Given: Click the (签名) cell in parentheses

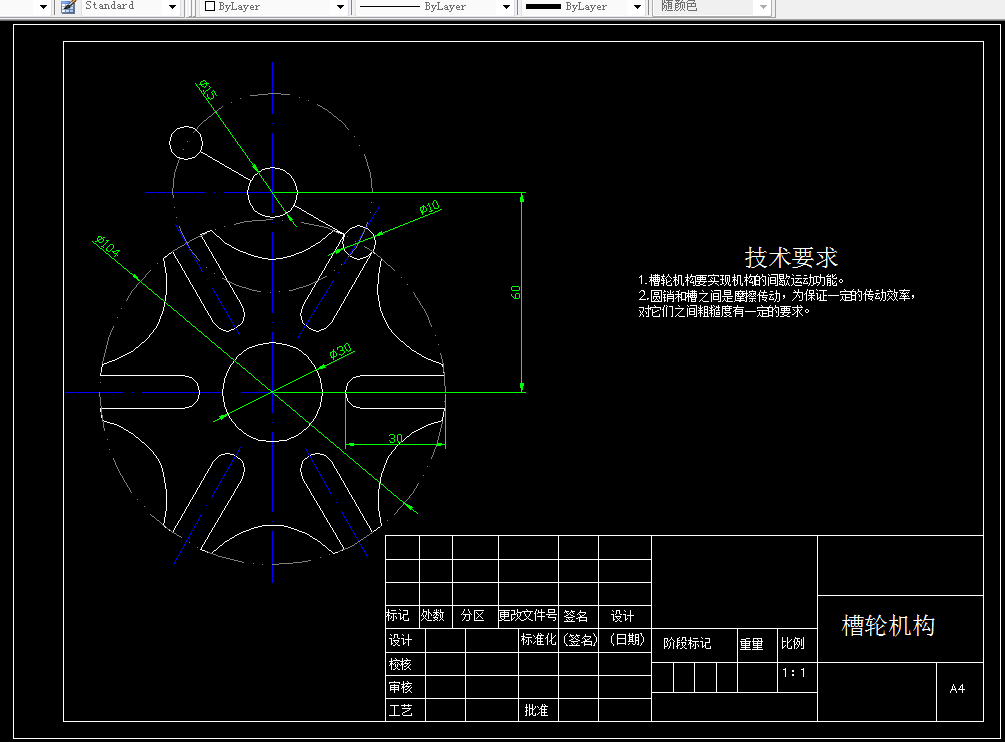Looking at the screenshot, I should (x=579, y=639).
